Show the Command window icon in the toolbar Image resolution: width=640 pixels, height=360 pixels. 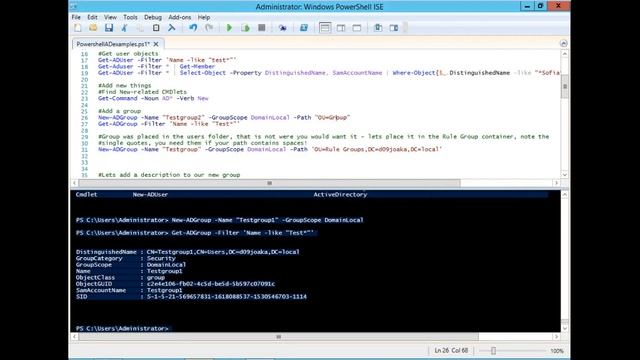point(378,28)
